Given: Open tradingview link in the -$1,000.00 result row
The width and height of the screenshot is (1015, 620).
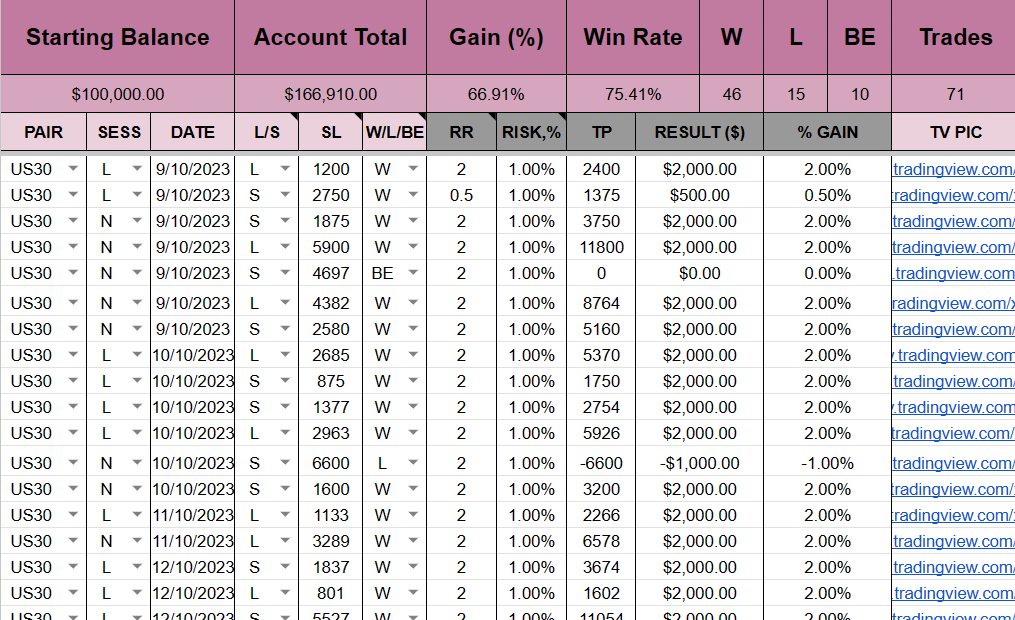Looking at the screenshot, I should (x=954, y=463).
